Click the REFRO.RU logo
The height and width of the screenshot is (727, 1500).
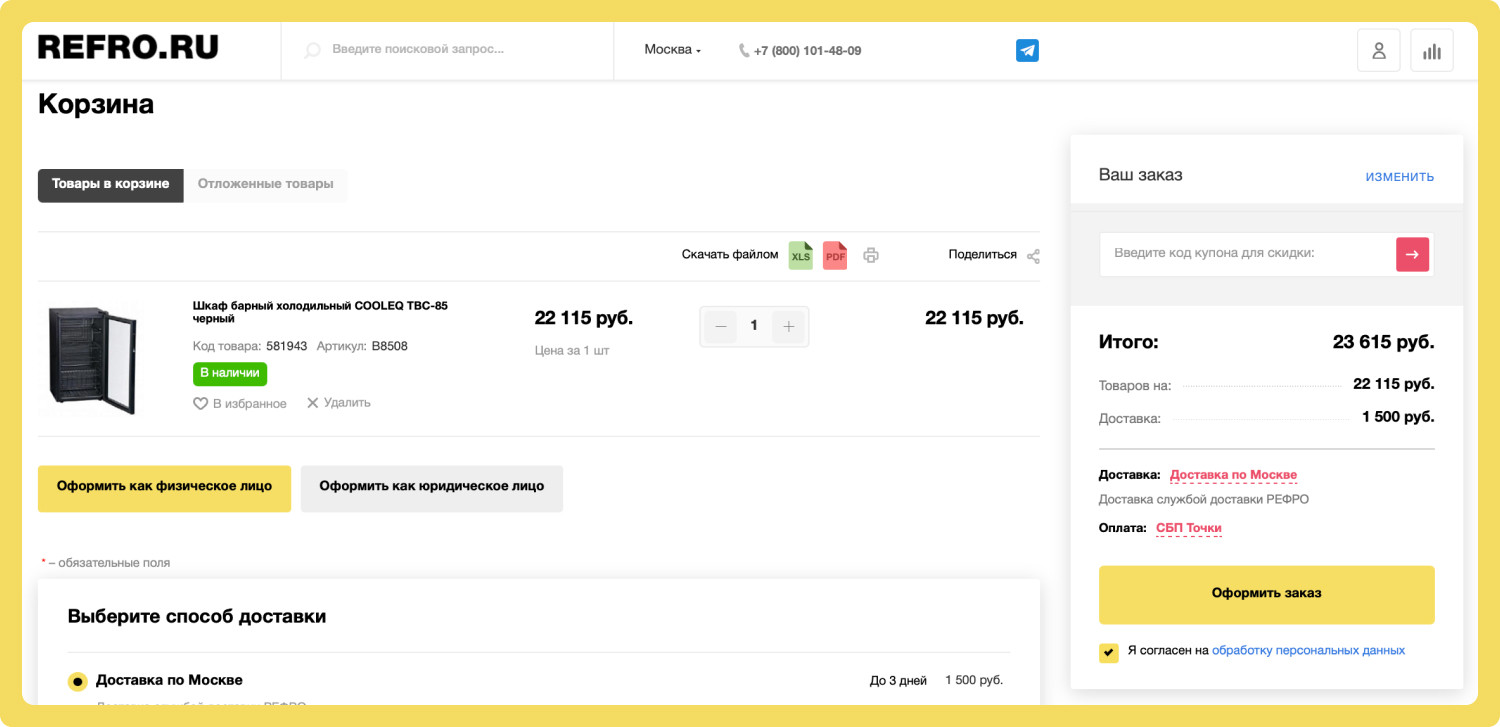click(128, 47)
